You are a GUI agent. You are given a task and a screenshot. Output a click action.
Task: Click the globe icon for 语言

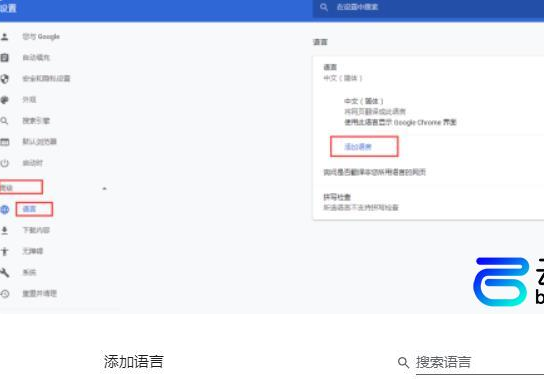click(x=5, y=209)
